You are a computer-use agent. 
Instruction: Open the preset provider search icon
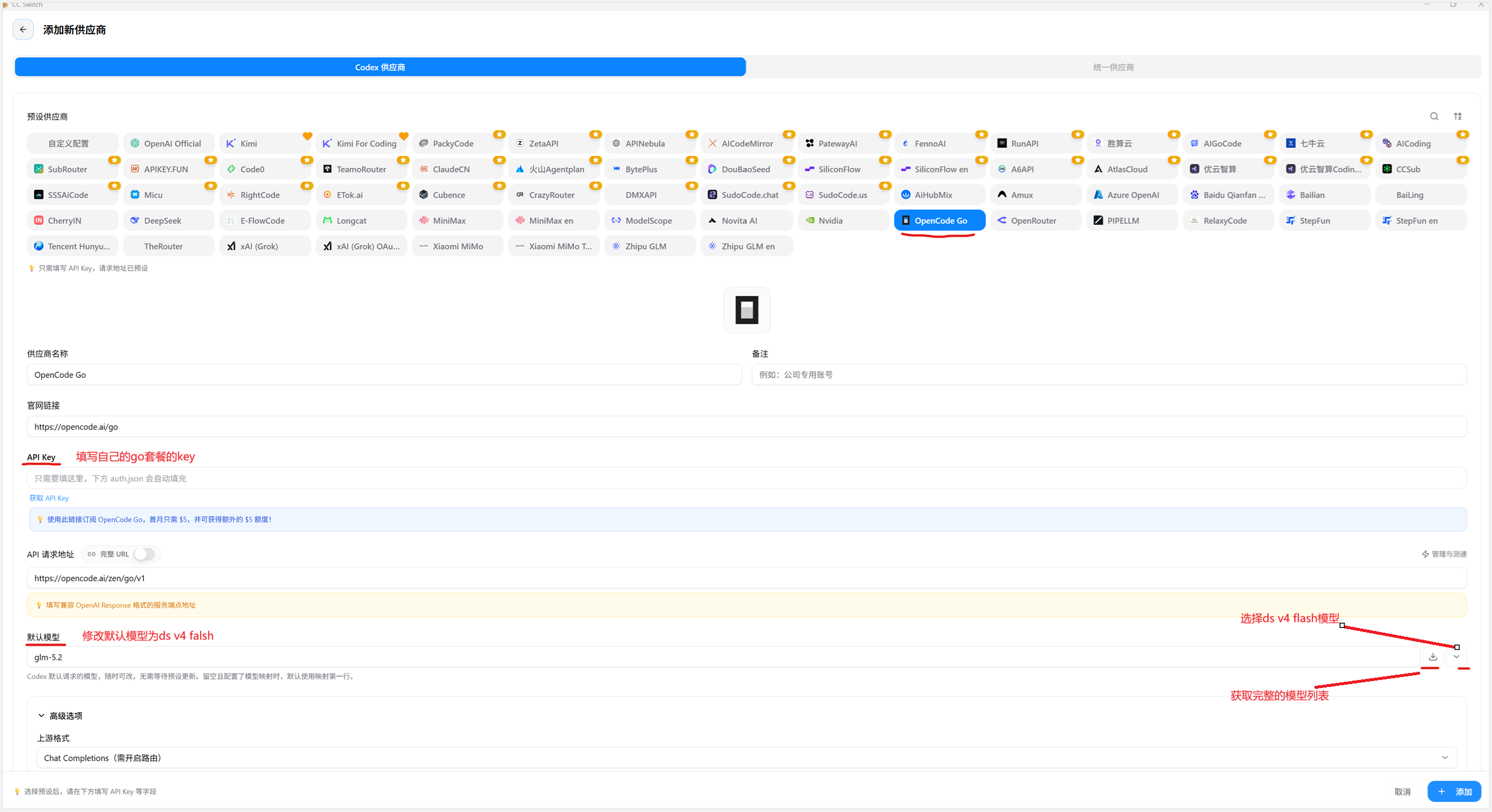[x=1434, y=116]
